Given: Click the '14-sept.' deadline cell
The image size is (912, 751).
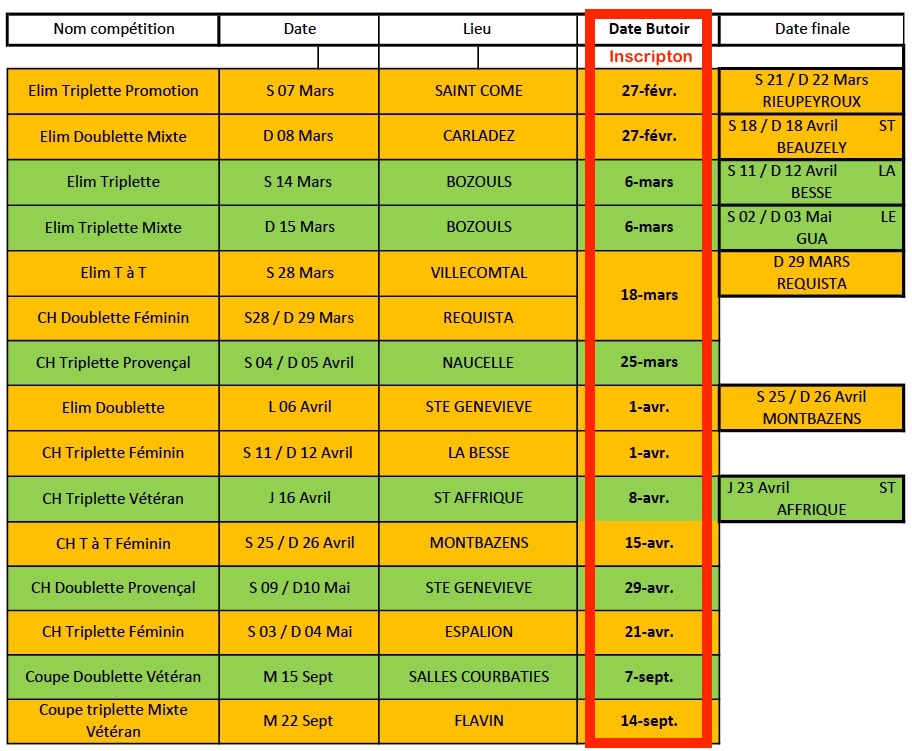Looking at the screenshot, I should (649, 721).
